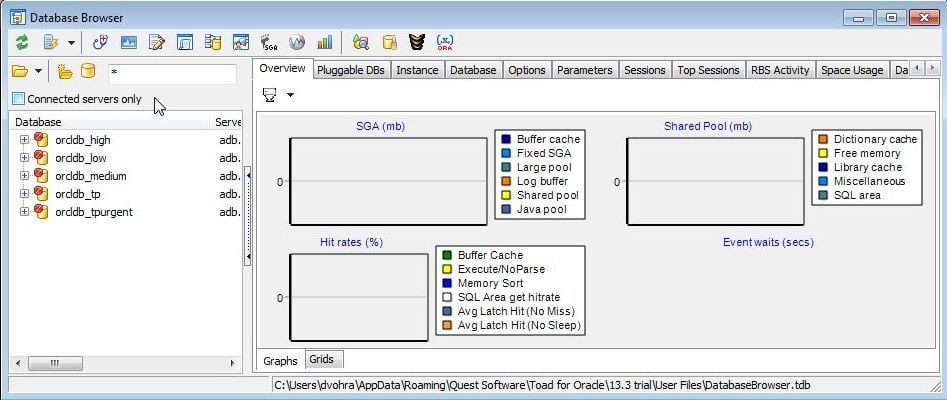Select the orcldb_high database name

tap(83, 140)
